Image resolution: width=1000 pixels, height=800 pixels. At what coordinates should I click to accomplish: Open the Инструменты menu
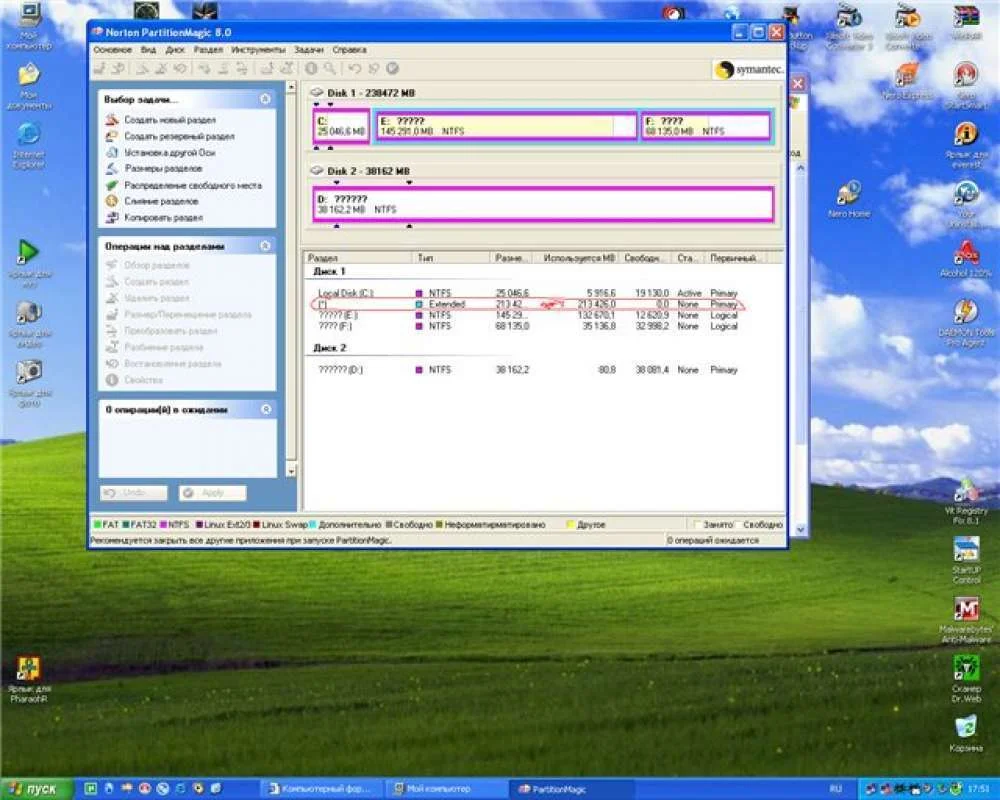tap(258, 50)
